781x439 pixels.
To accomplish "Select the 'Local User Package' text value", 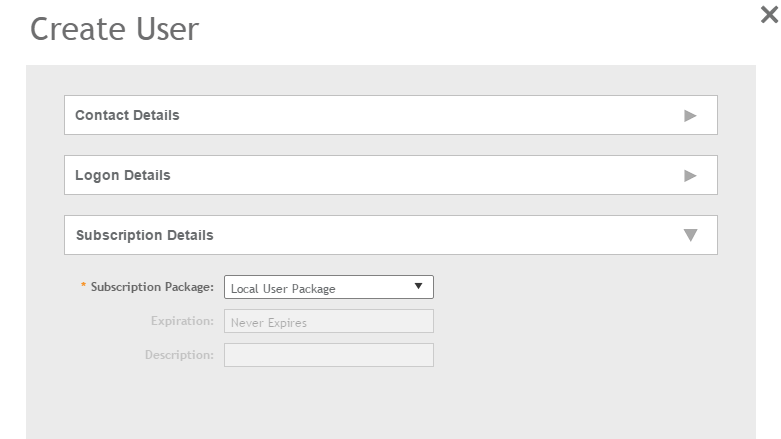I will (x=283, y=289).
